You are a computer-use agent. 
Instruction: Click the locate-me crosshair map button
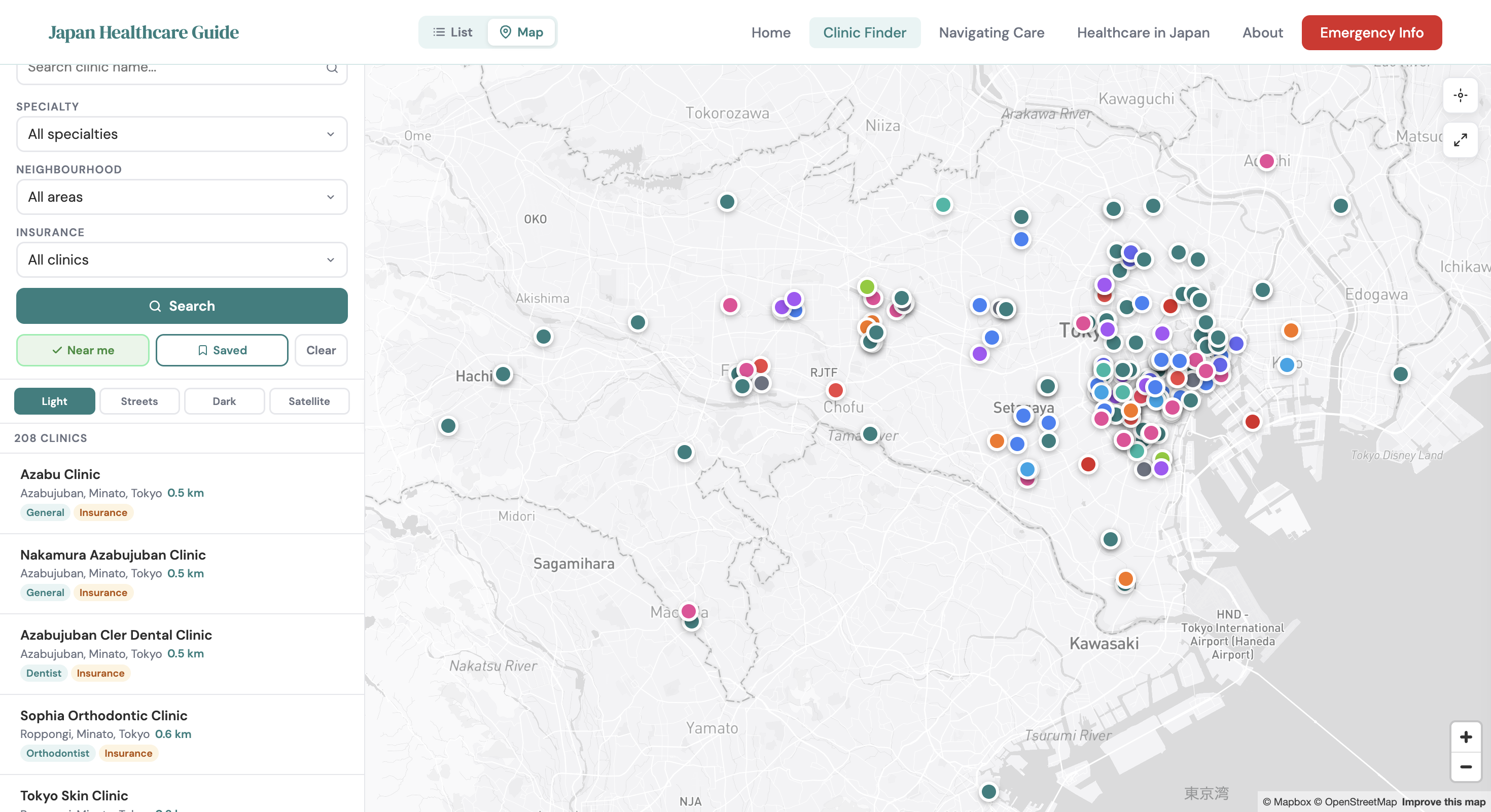click(x=1460, y=95)
